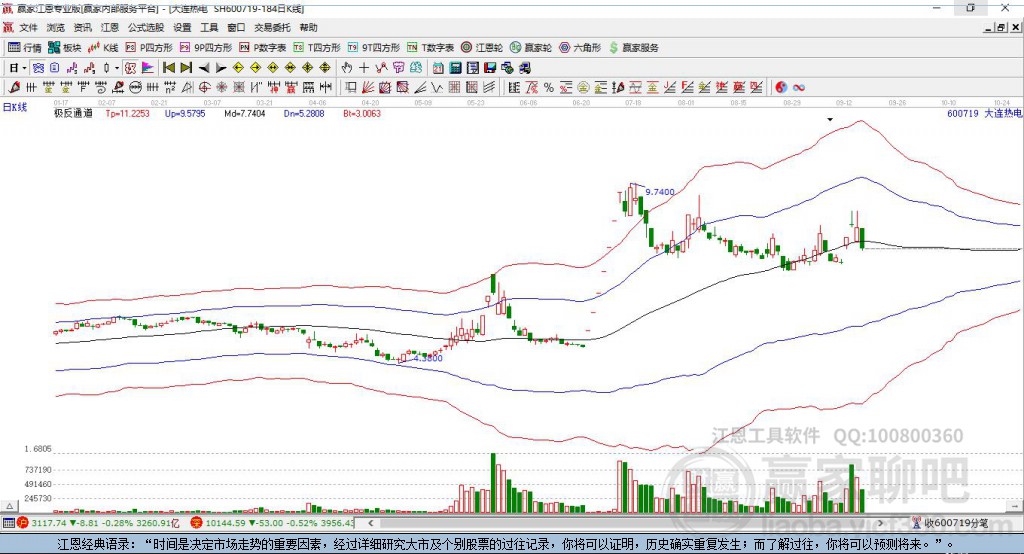Open the 公式选股 menu

146,27
